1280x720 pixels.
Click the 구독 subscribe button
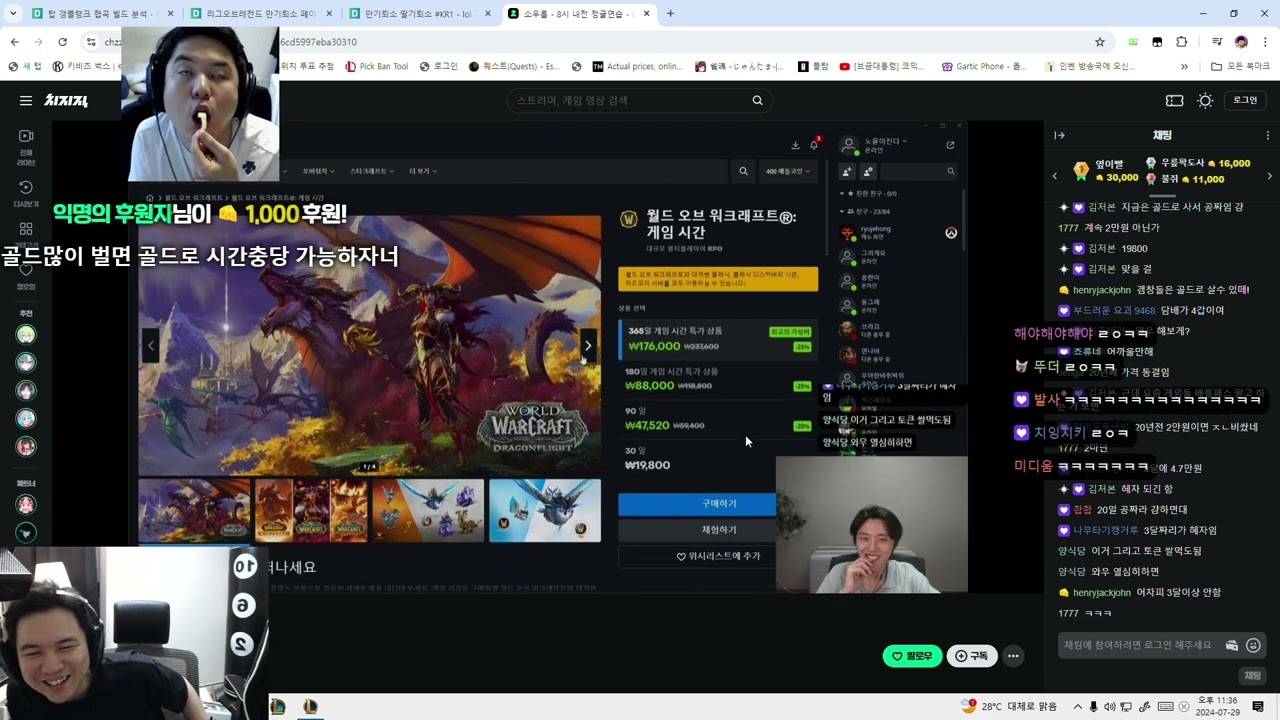tap(971, 656)
